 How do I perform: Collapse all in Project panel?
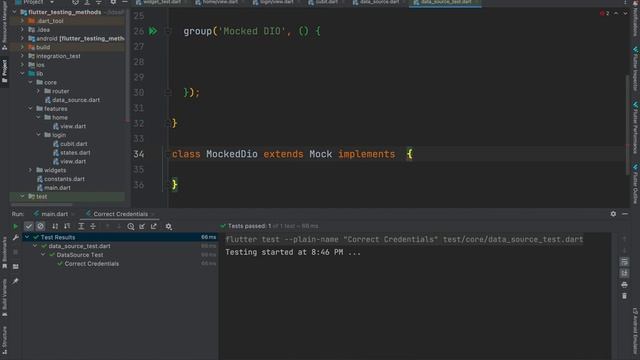click(98, 2)
